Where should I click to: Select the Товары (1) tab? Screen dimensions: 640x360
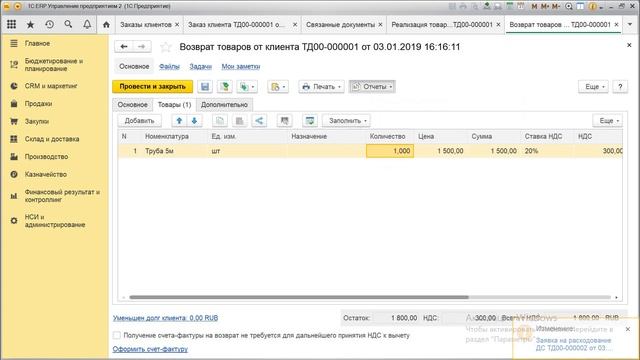(x=174, y=104)
